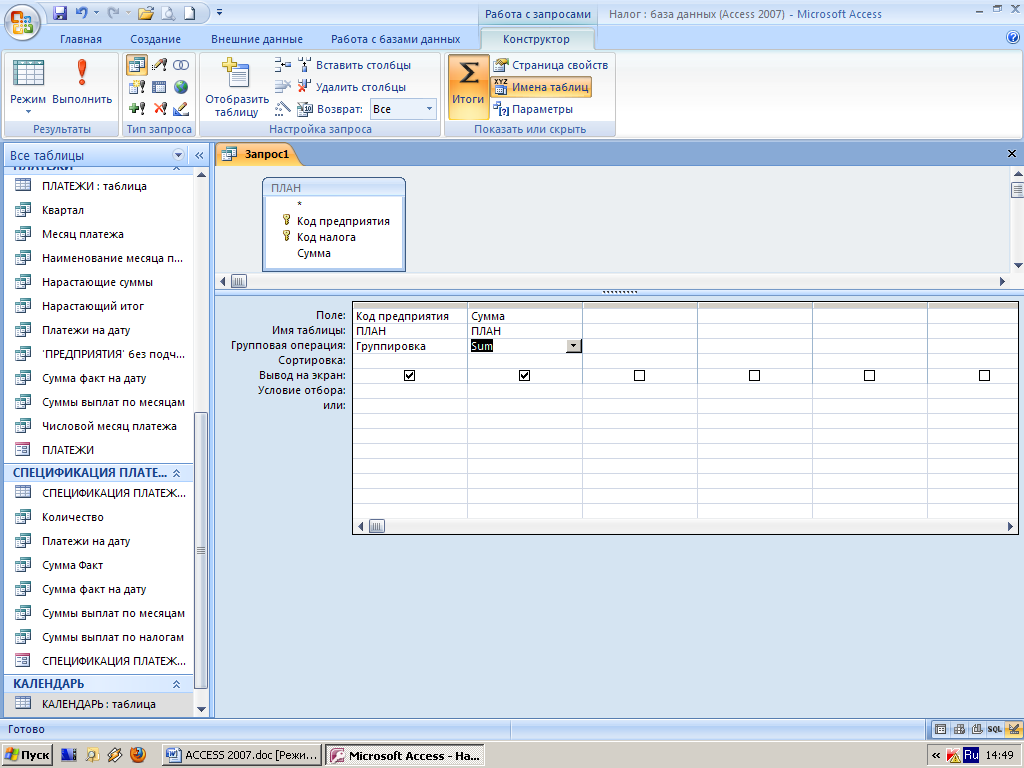Screen dimensions: 1024x768
Task: Tick the show checkbox in sixth grid column
Action: coord(984,376)
